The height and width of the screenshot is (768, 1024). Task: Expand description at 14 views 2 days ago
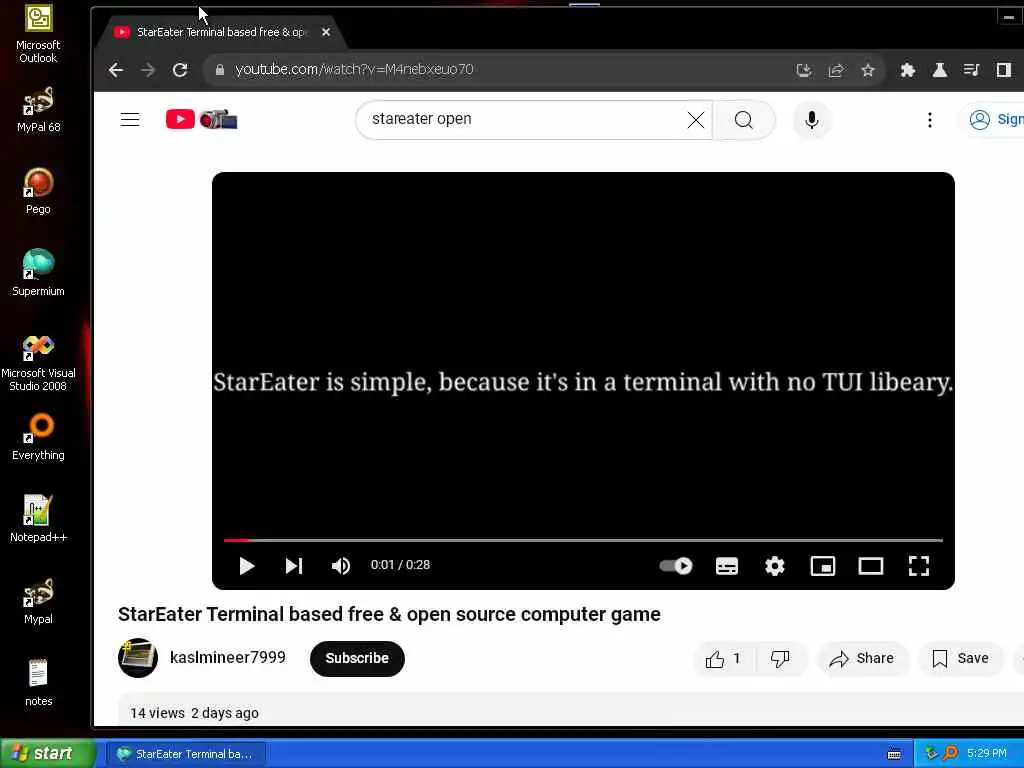pos(195,713)
